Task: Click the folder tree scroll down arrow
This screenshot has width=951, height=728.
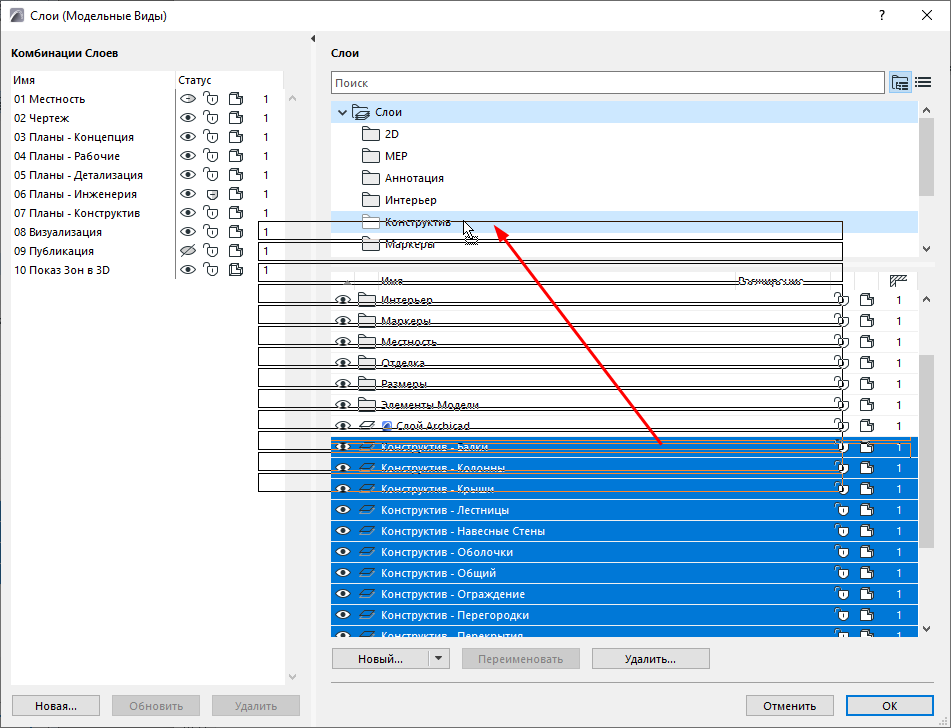Action: (926, 249)
